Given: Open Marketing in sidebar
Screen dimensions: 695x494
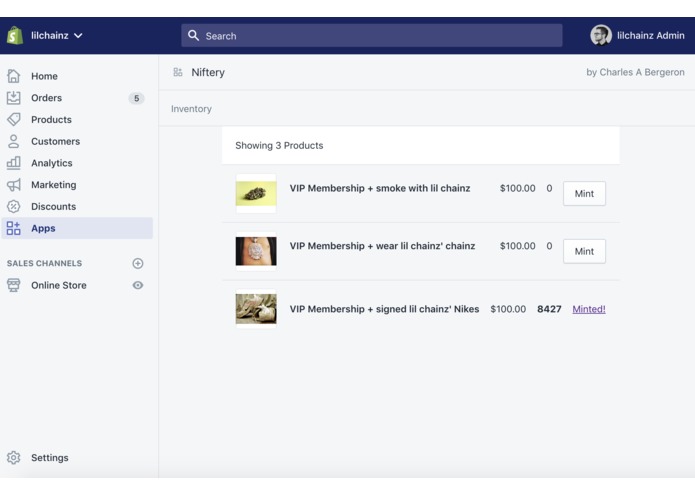Looking at the screenshot, I should click(53, 185).
